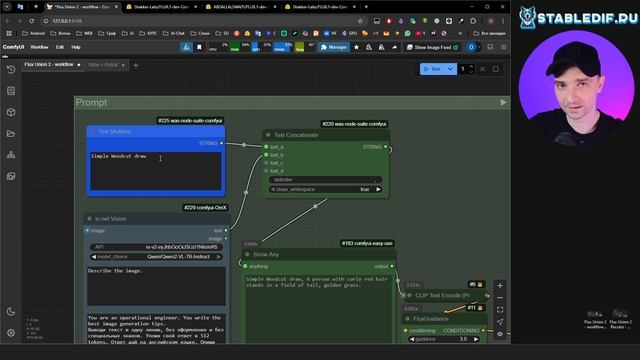Cancel the current run with X icon
The image size is (640, 360).
click(x=482, y=69)
